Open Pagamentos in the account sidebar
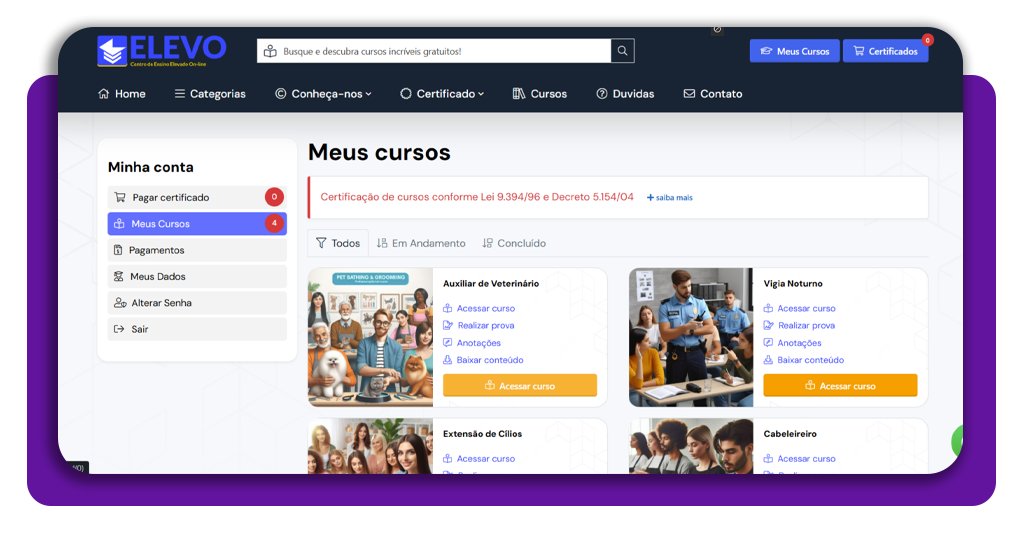Image resolution: width=1024 pixels, height=536 pixels. coord(197,250)
